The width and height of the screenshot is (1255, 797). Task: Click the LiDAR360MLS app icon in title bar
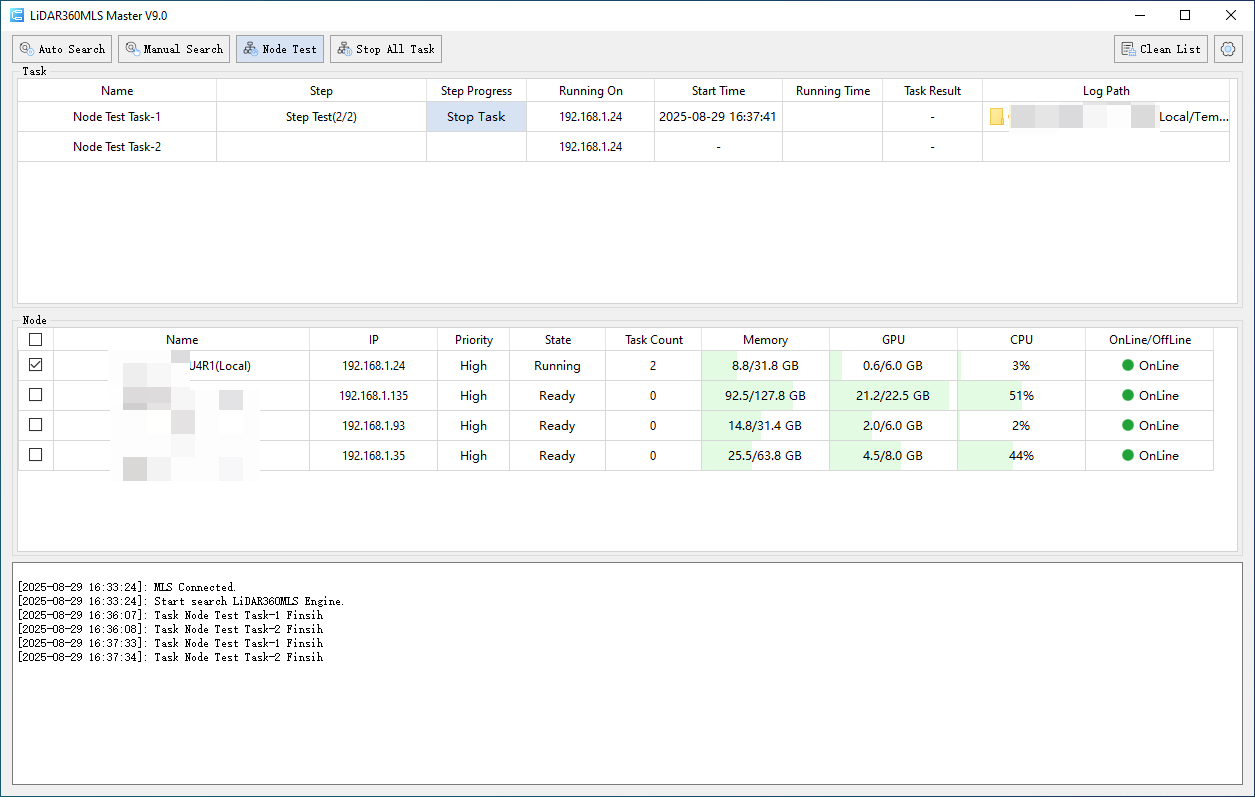point(17,15)
